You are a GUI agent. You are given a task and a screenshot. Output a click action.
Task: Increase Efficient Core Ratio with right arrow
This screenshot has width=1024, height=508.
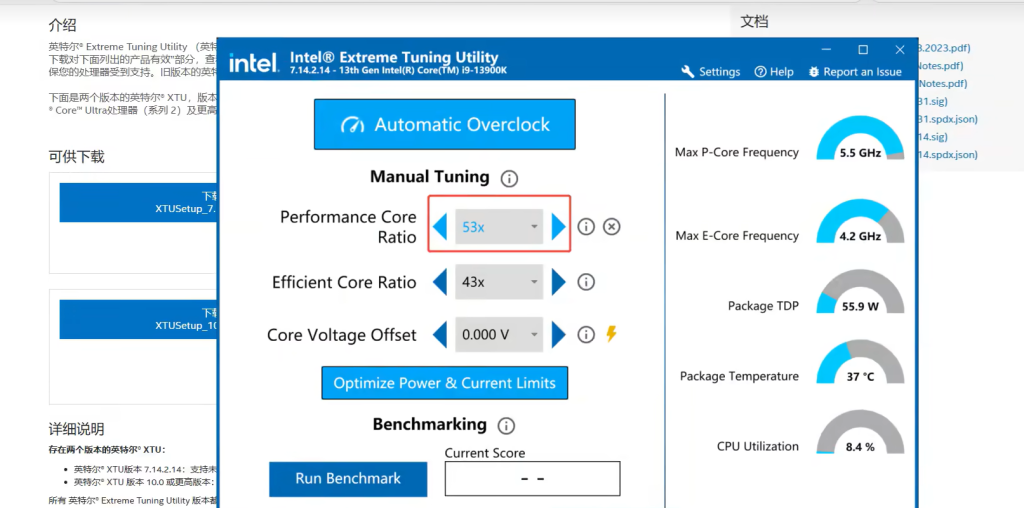558,282
